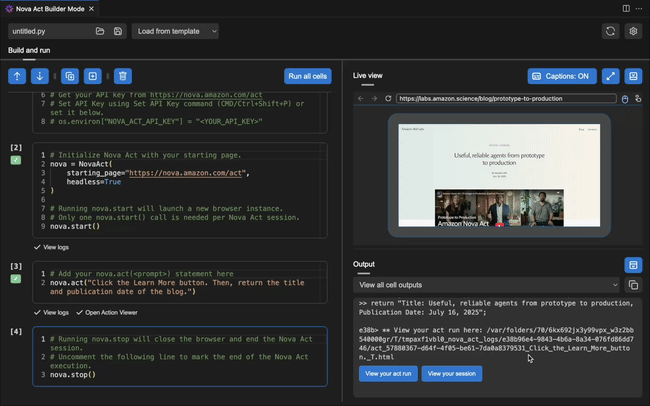
Task: Click the nova.start() line in cell [2]
Action: [75, 226]
